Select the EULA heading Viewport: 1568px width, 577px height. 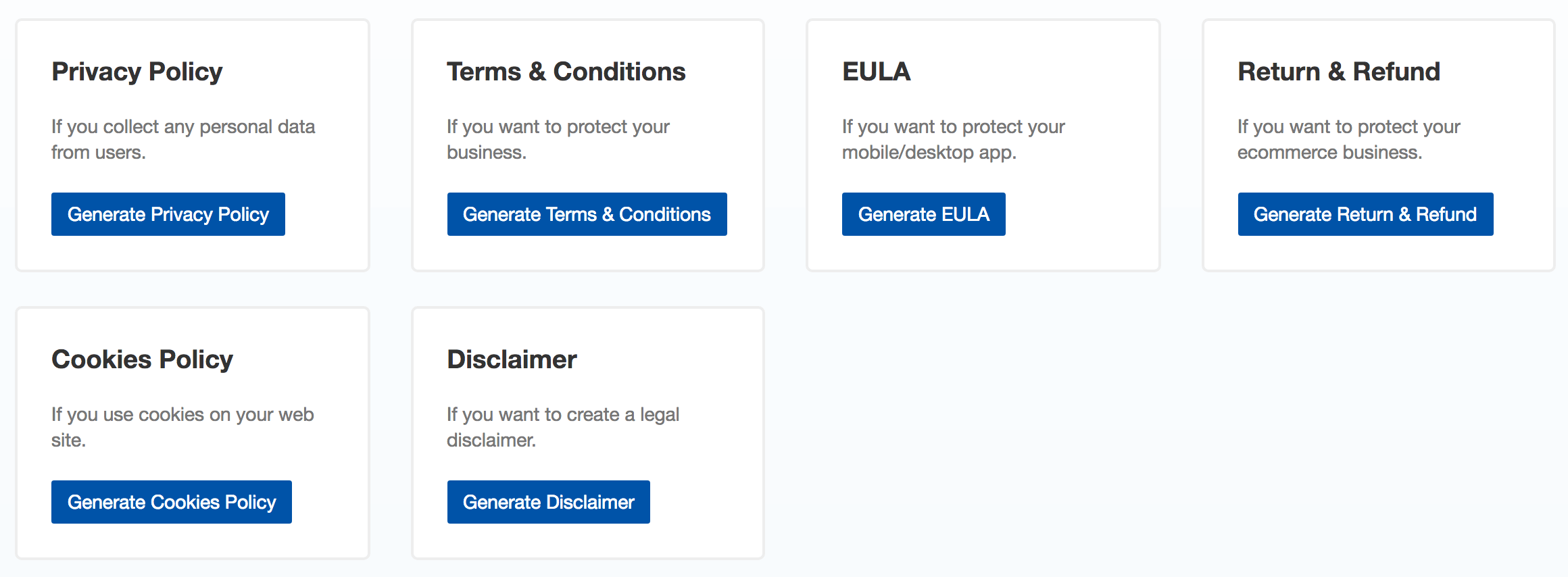click(x=875, y=72)
